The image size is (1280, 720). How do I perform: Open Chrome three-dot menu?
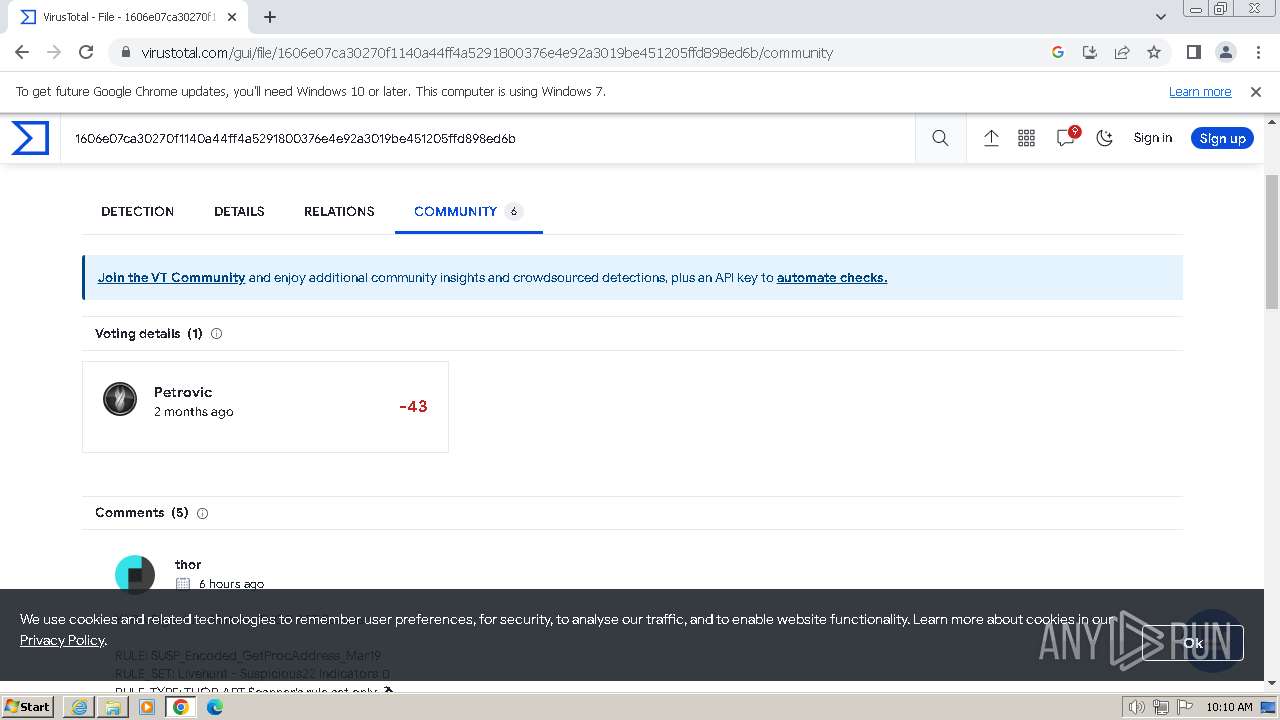pos(1257,52)
